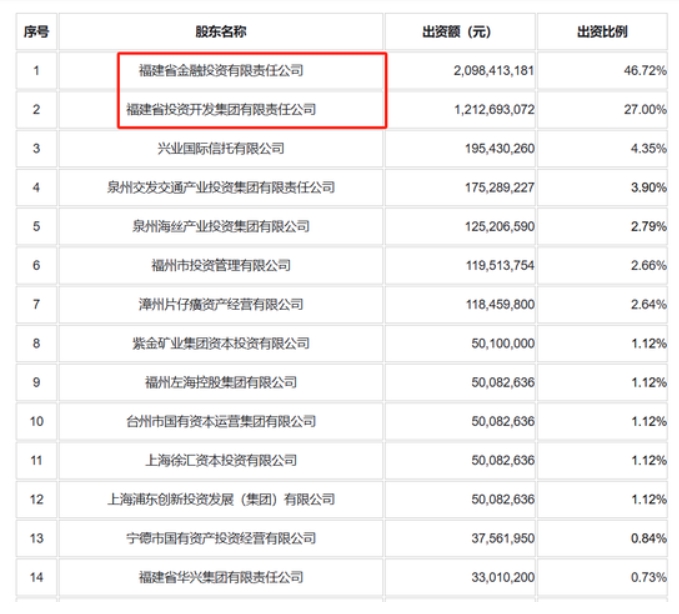Click the 股东名称 column header
The width and height of the screenshot is (679, 614).
(221, 32)
